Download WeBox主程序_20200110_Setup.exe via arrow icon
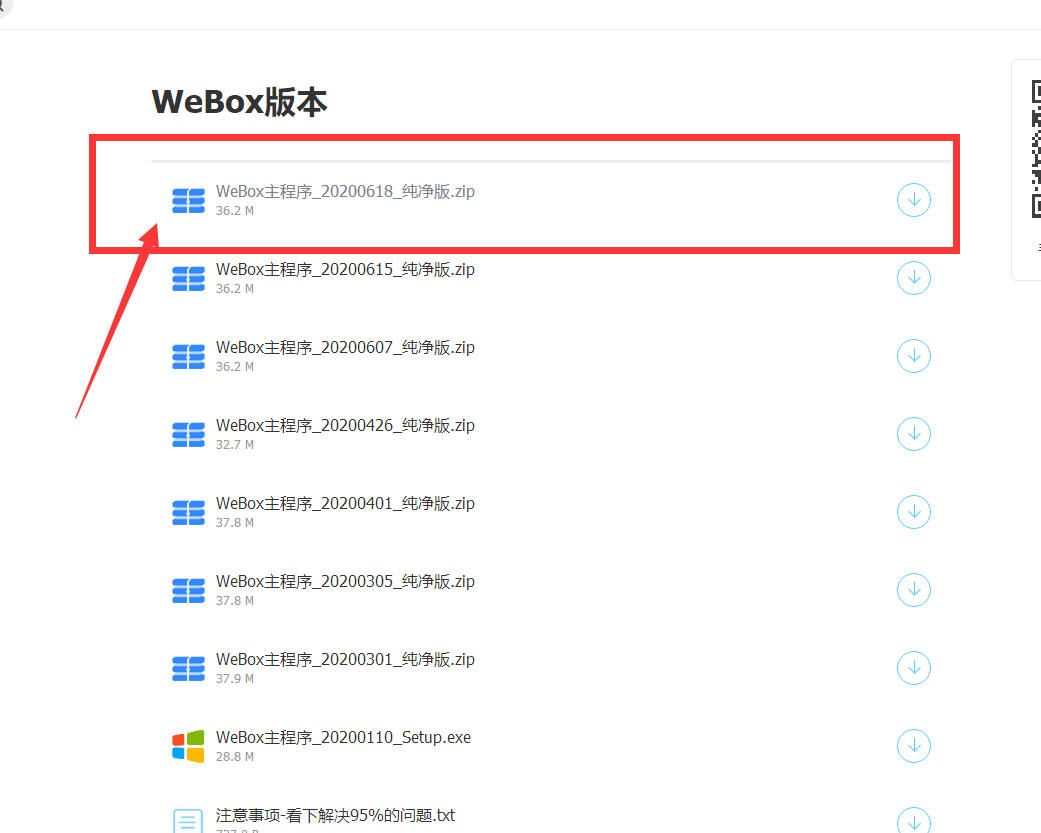The width and height of the screenshot is (1041, 833). click(x=914, y=746)
